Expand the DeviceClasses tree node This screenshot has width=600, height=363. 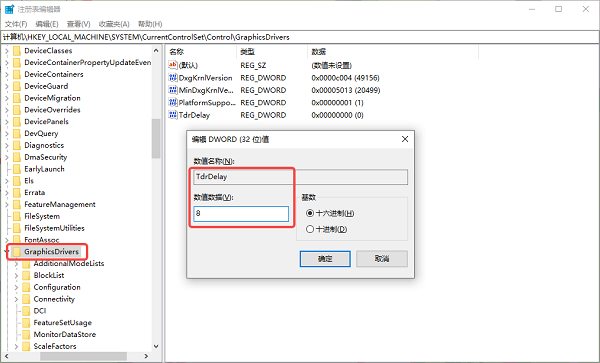[7, 50]
